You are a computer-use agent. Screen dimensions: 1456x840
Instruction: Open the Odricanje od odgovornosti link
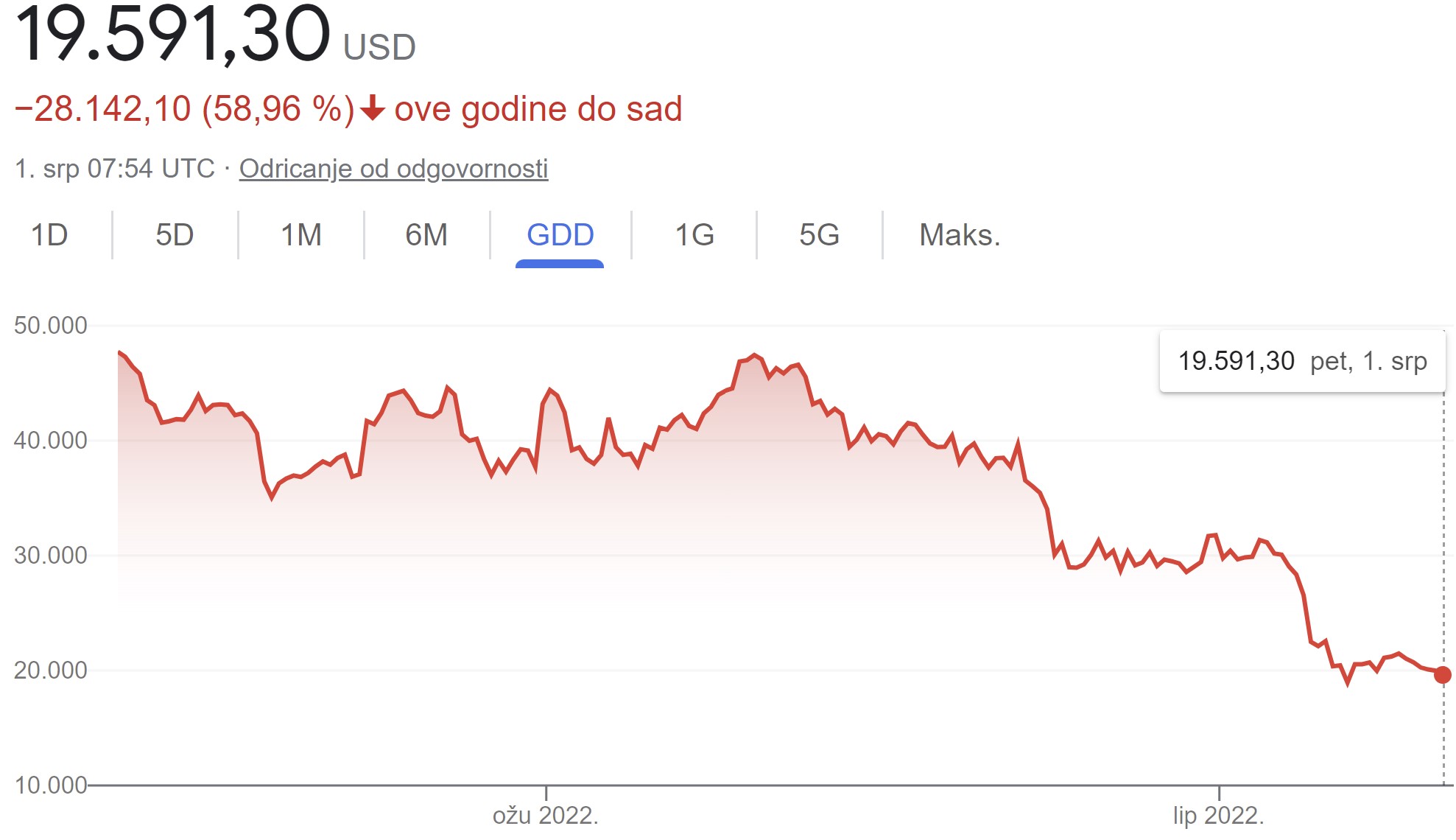pyautogui.click(x=393, y=169)
